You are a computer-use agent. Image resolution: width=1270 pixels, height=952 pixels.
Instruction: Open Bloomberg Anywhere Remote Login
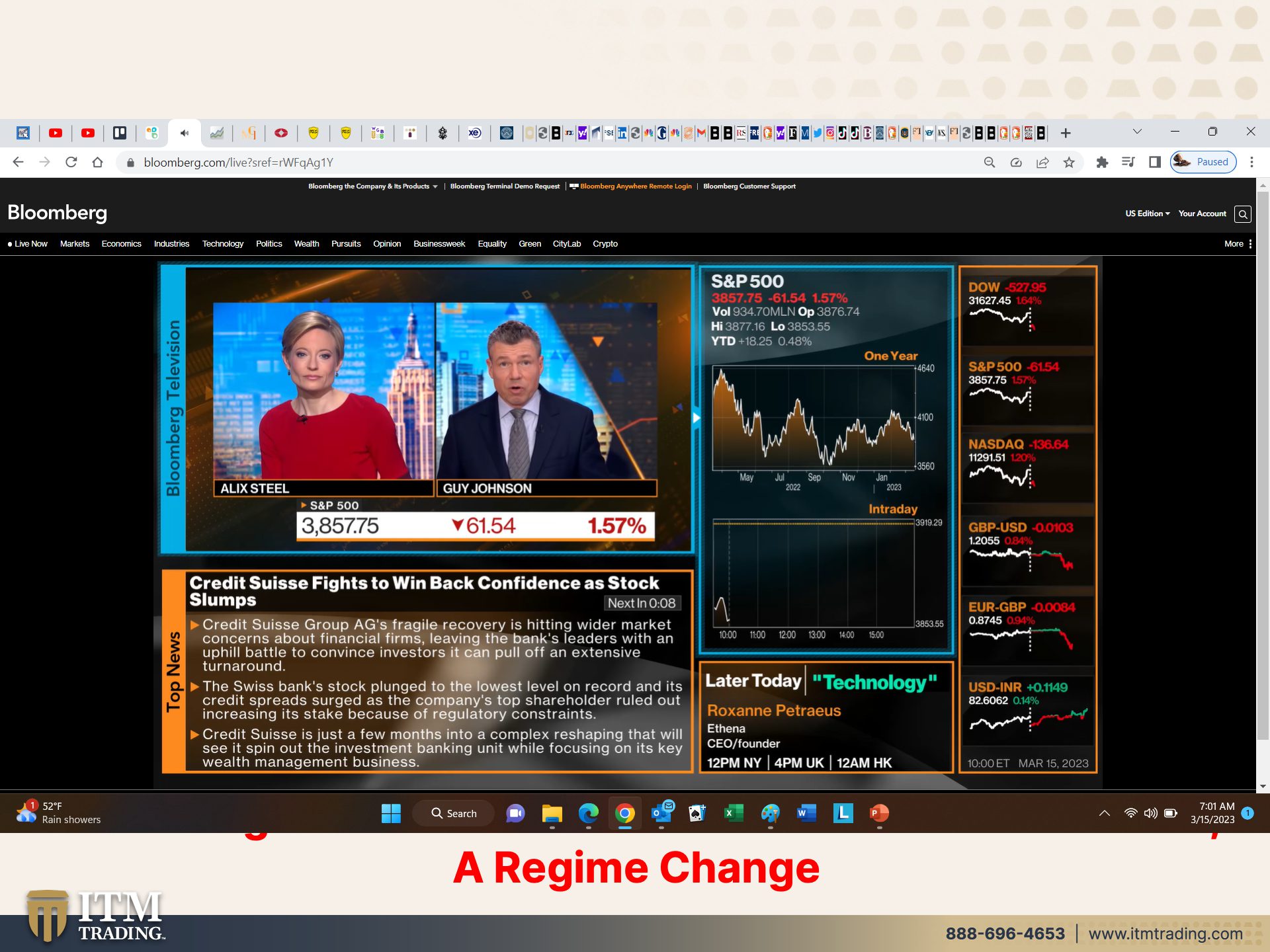coord(631,186)
